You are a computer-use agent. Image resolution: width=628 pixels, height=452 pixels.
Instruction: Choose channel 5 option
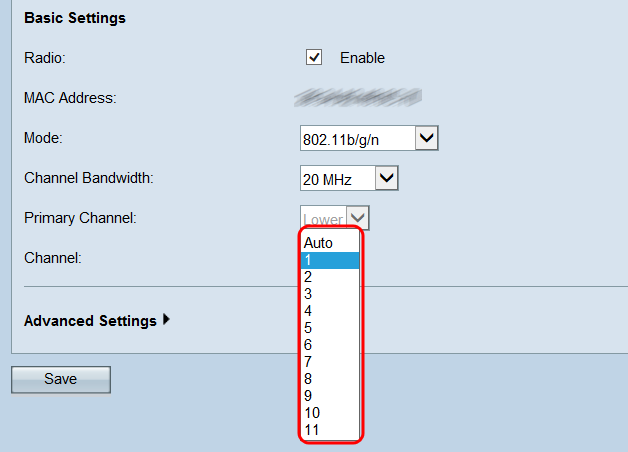pyautogui.click(x=330, y=328)
